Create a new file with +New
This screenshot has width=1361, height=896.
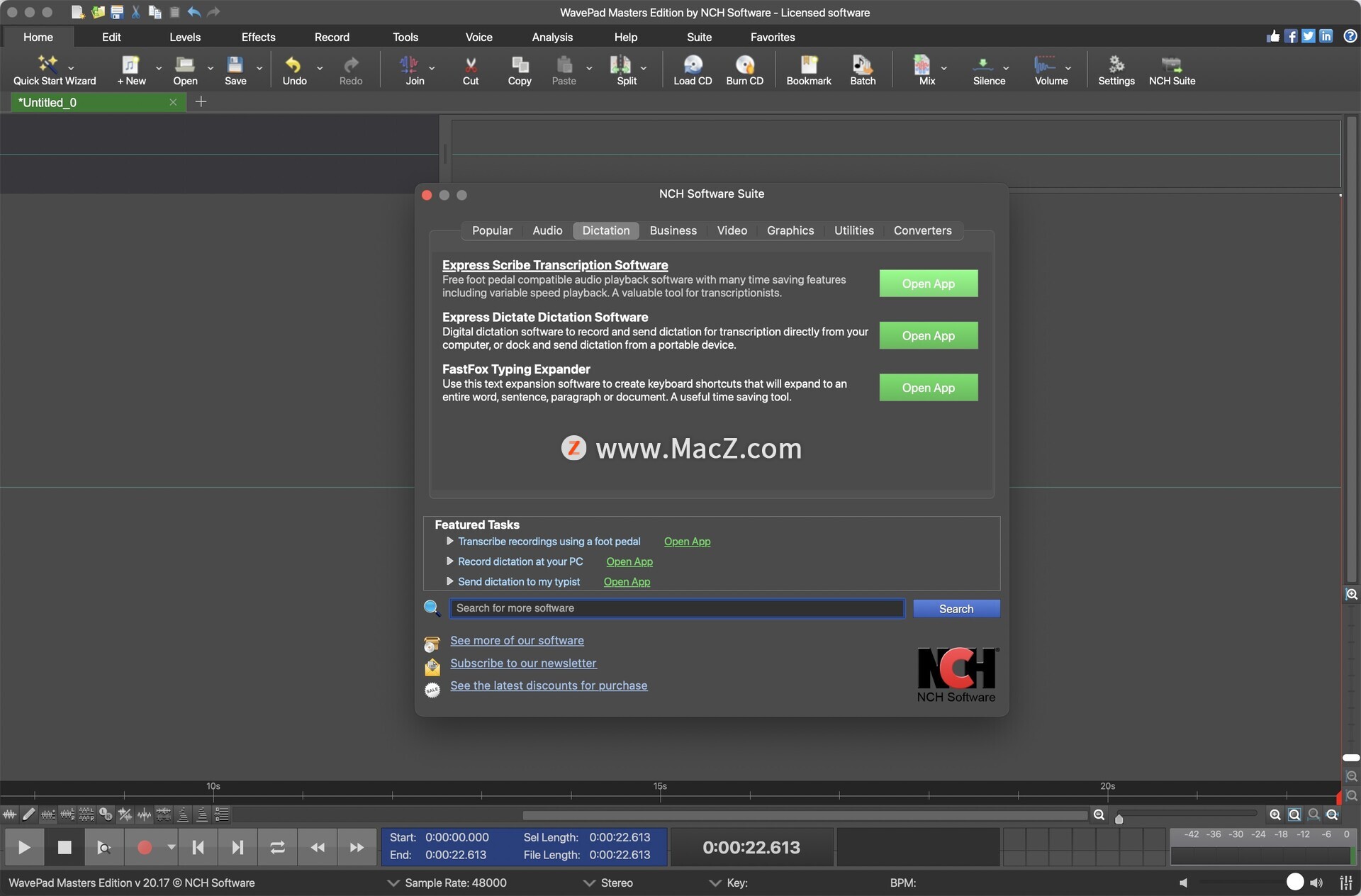tap(131, 71)
